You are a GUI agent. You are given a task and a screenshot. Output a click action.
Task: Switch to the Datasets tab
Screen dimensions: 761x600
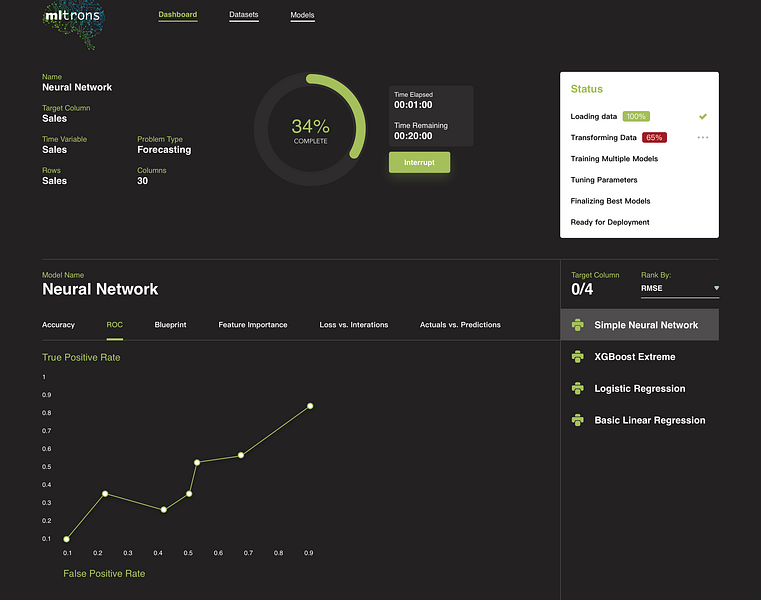pos(244,15)
